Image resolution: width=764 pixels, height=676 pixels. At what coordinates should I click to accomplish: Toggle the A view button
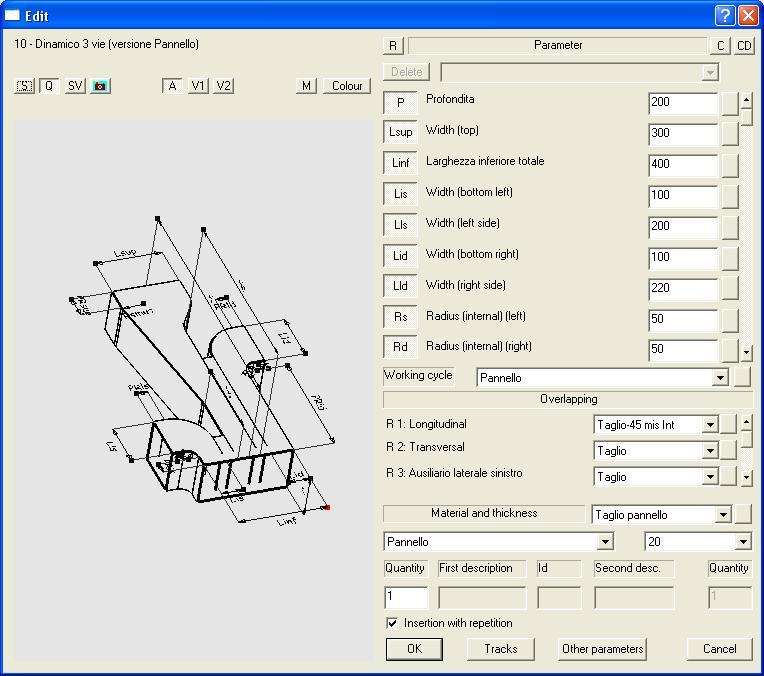(172, 86)
